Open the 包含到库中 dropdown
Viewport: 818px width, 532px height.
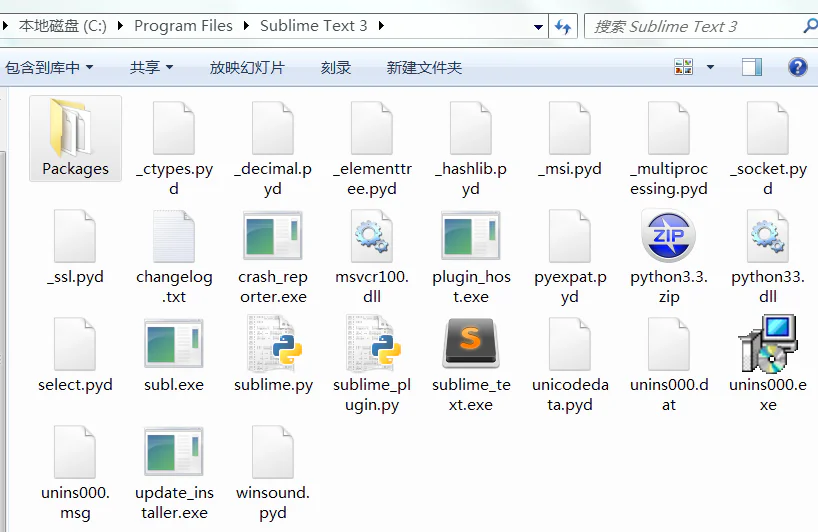click(x=49, y=67)
